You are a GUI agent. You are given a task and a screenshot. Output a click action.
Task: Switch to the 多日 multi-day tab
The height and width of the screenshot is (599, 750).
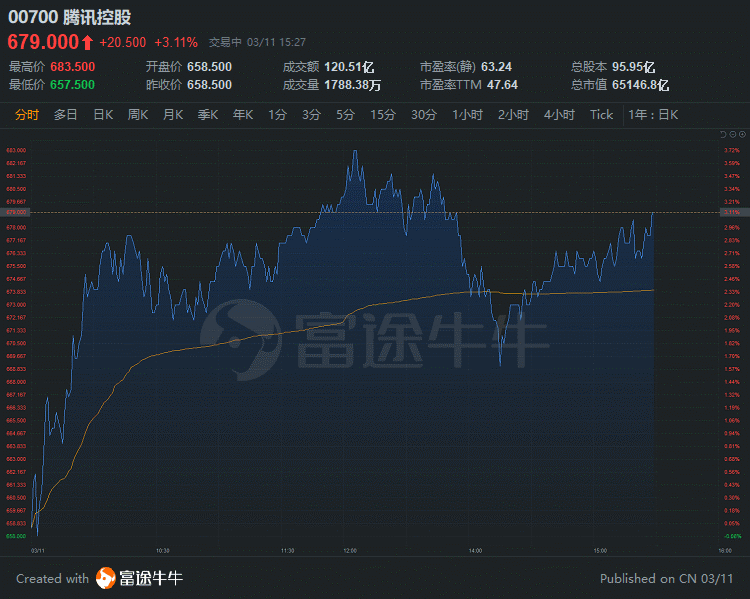(66, 115)
